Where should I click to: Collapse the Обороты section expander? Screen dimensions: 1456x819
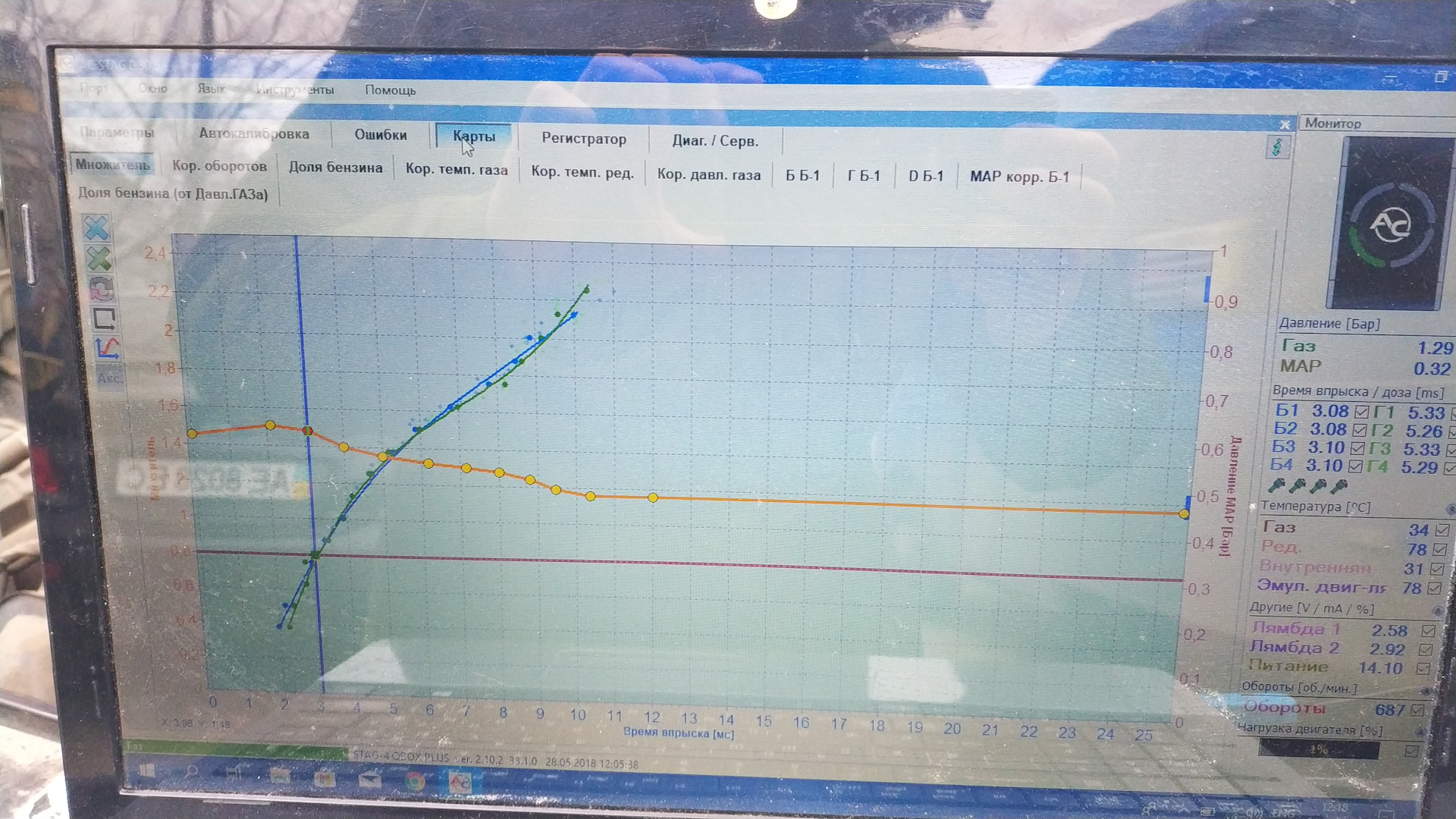tap(1426, 692)
